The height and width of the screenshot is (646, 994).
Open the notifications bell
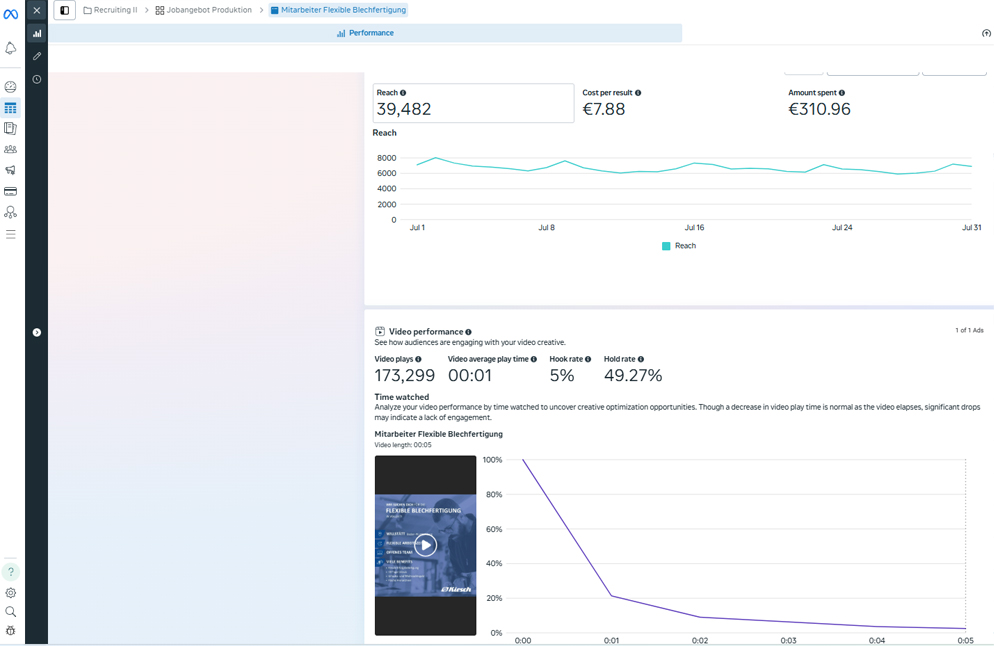[11, 48]
